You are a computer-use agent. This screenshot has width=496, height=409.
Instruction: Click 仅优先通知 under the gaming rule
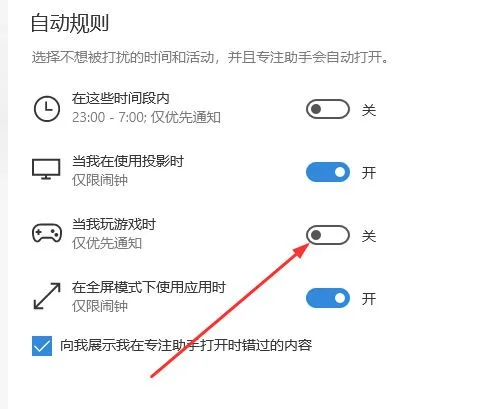(x=107, y=243)
